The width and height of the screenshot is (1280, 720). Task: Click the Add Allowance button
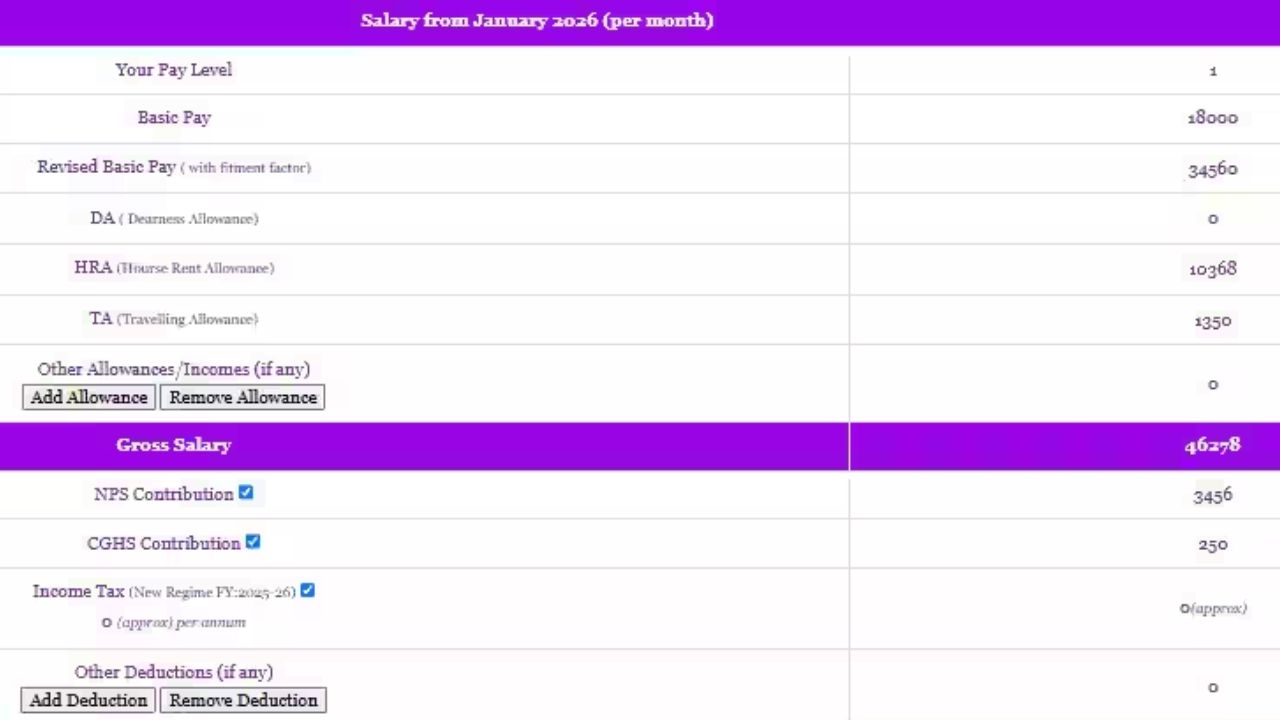click(89, 397)
